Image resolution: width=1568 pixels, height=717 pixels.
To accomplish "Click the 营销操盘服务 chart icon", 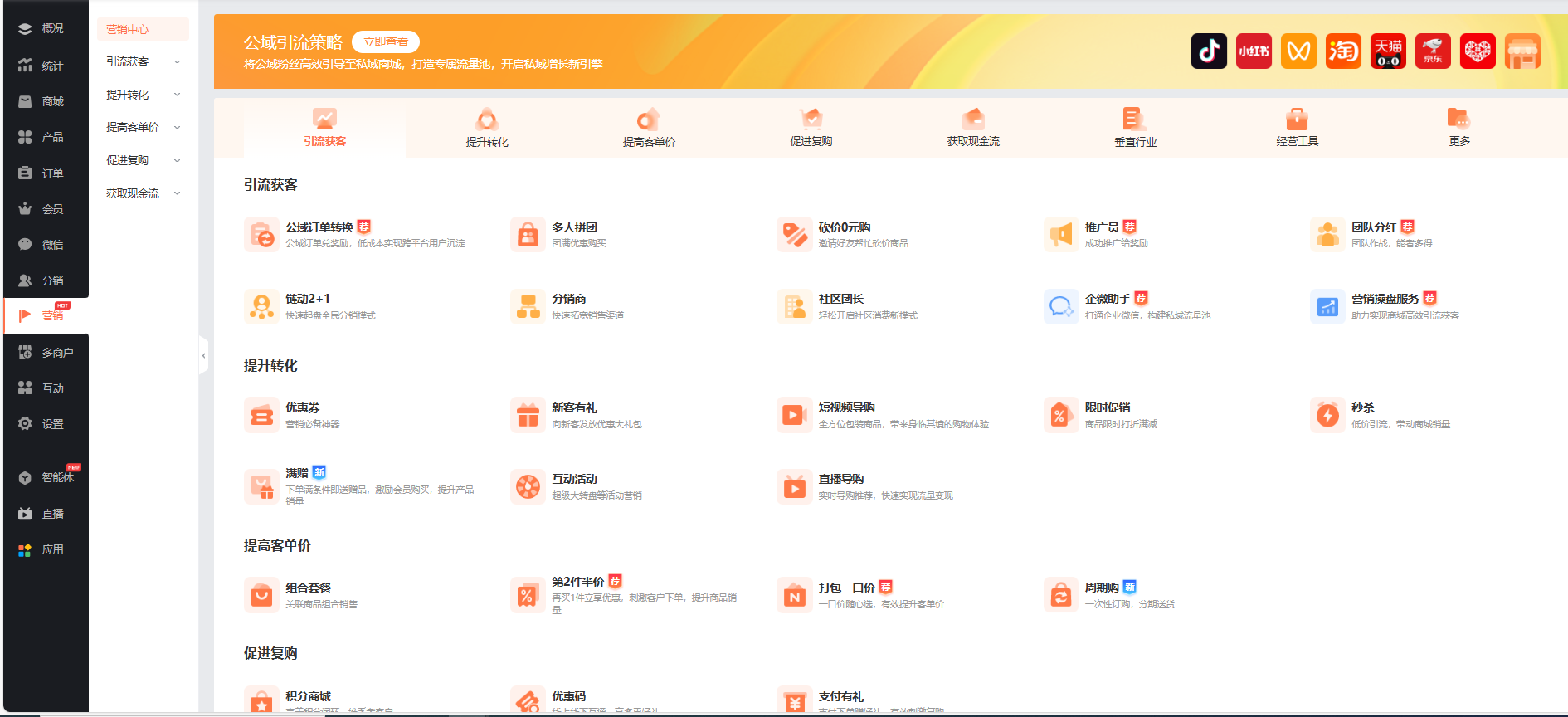I will (x=1327, y=306).
